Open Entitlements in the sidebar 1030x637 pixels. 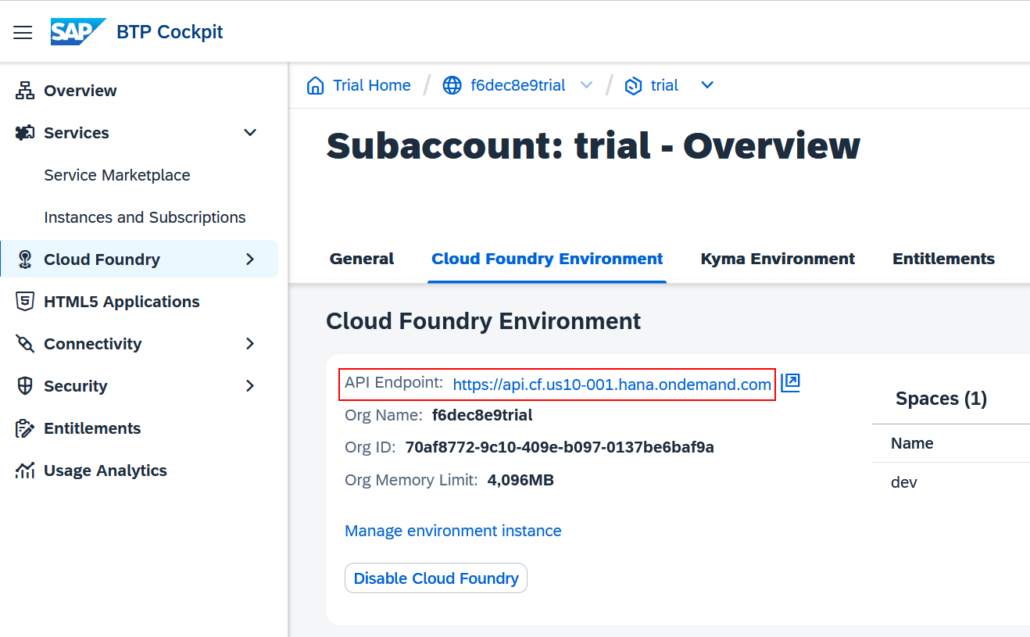click(x=92, y=428)
